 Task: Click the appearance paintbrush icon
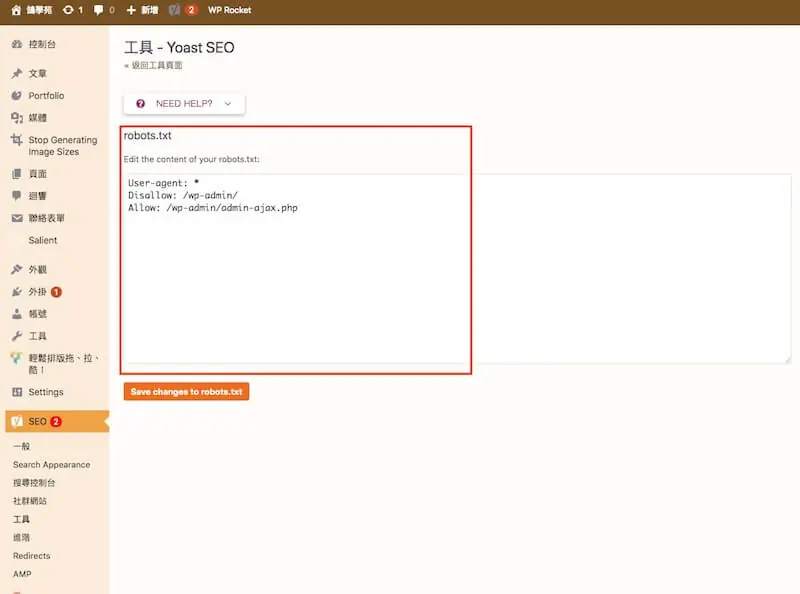[17, 269]
